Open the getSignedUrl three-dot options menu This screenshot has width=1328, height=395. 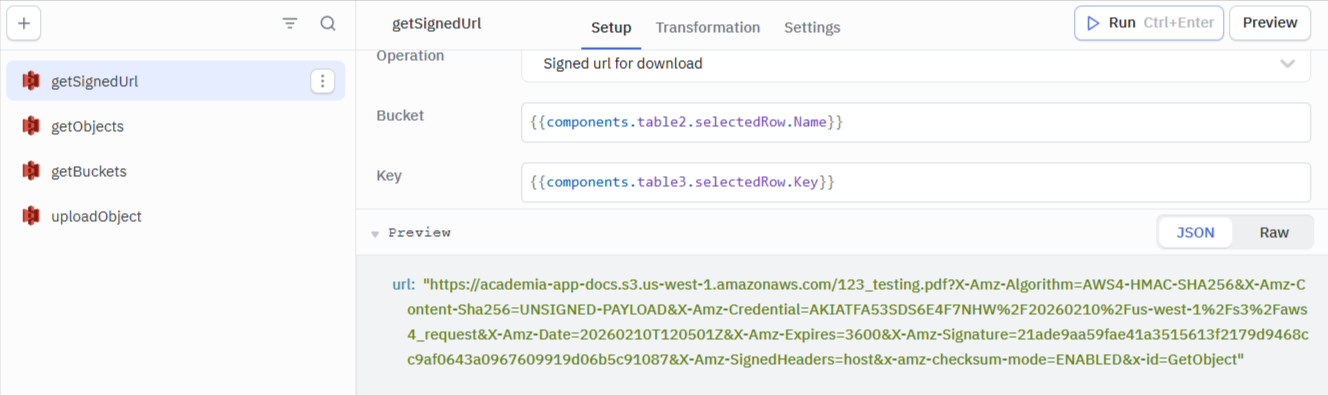click(322, 81)
